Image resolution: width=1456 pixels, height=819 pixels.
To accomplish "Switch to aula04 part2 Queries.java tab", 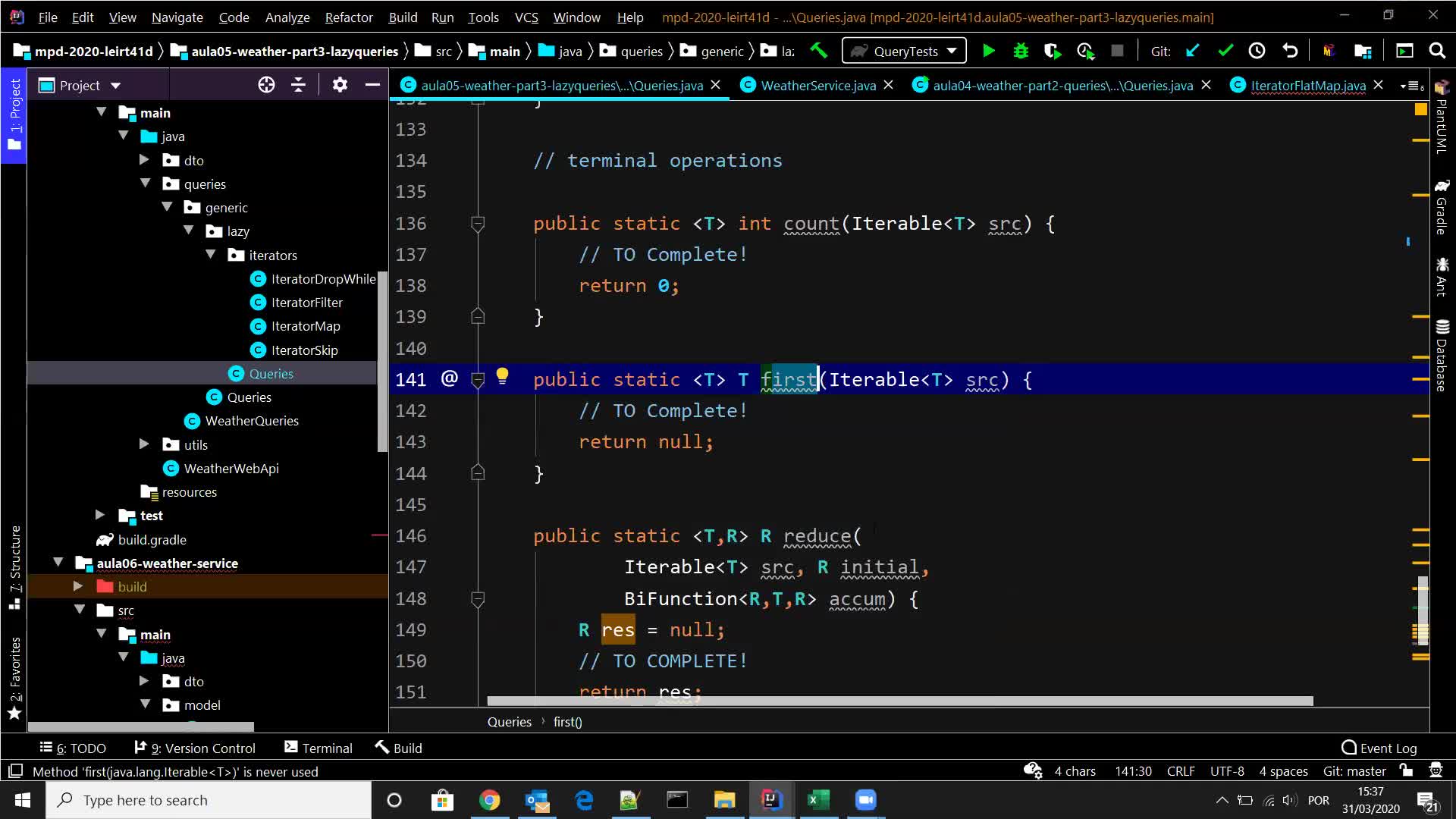I will [1062, 86].
